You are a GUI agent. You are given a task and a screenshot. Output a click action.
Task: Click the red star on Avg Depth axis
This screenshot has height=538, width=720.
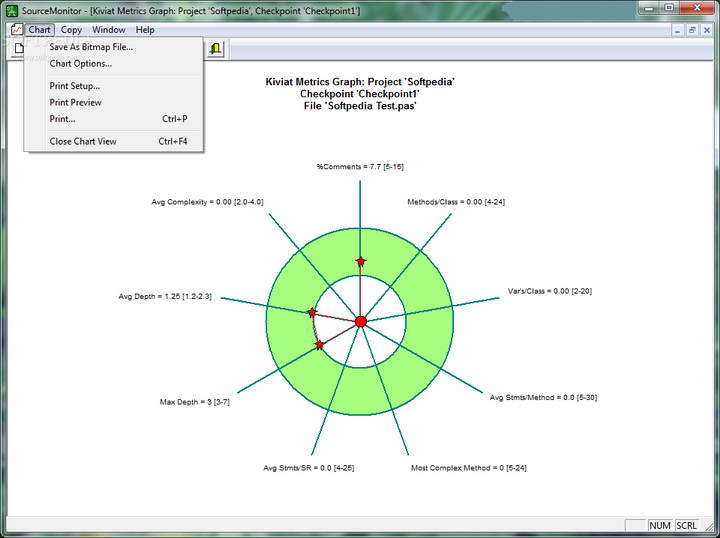click(311, 313)
